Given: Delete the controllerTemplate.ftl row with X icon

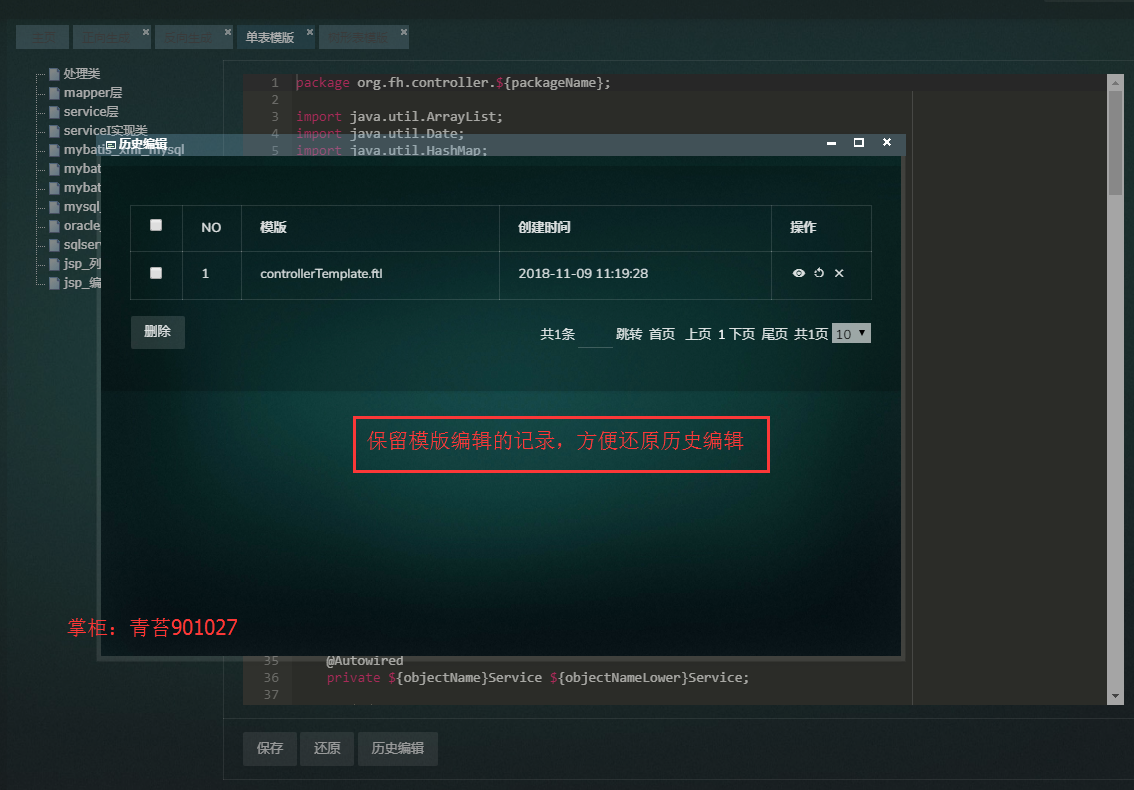Looking at the screenshot, I should [839, 273].
